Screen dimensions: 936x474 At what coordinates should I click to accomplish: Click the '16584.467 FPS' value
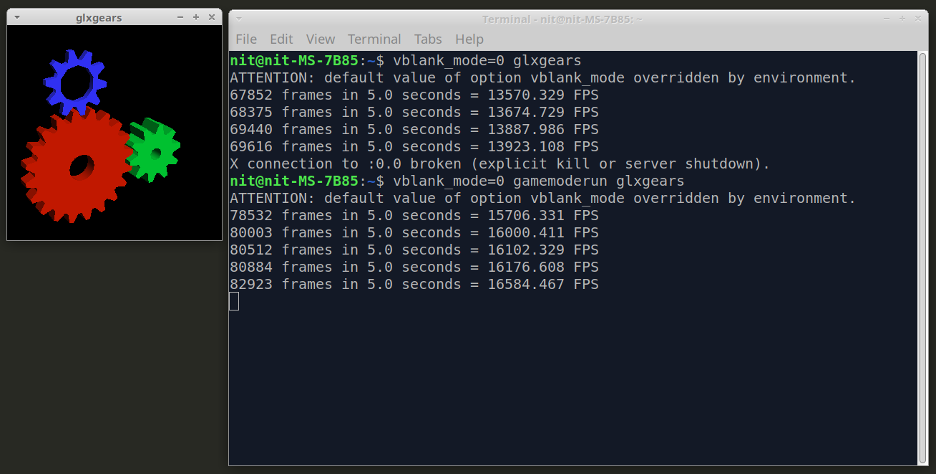543,285
